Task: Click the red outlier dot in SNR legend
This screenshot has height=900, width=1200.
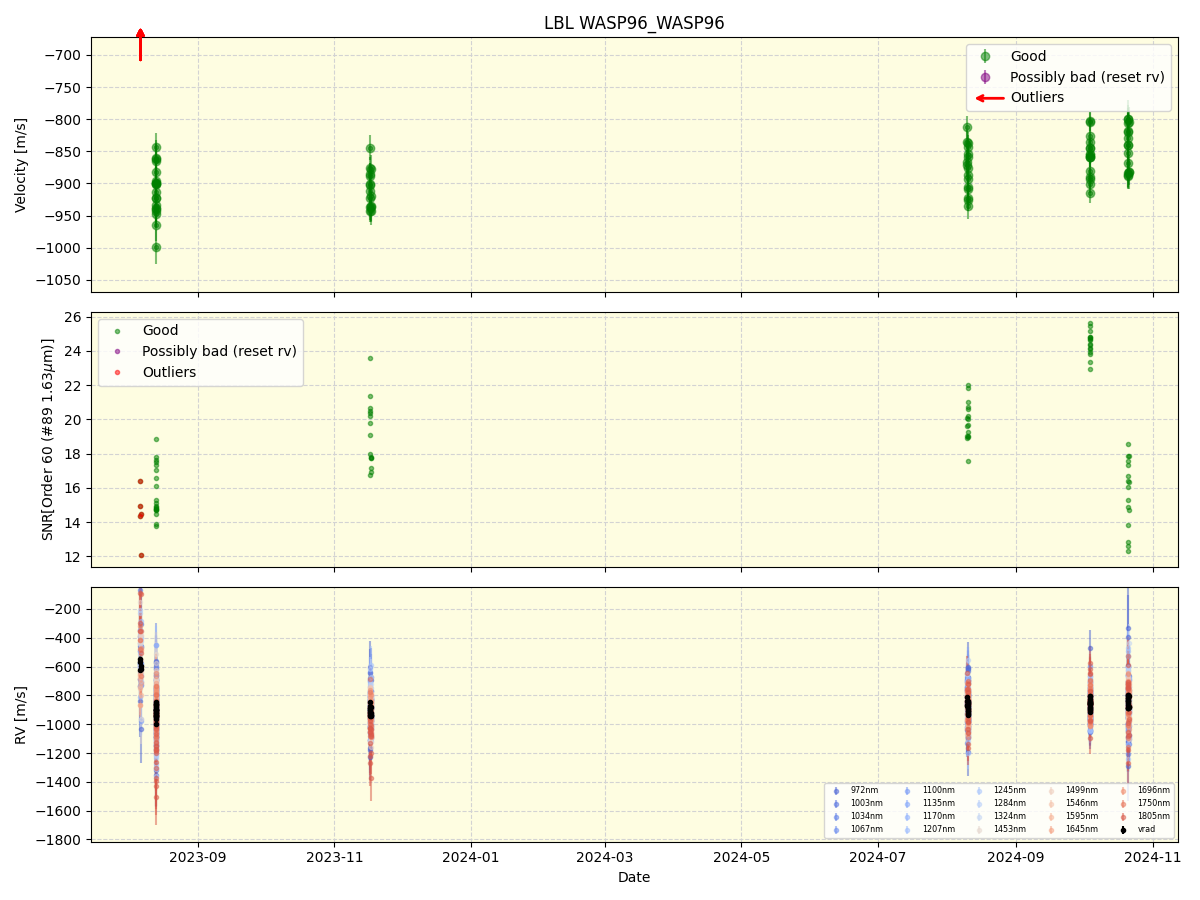Action: [x=118, y=372]
